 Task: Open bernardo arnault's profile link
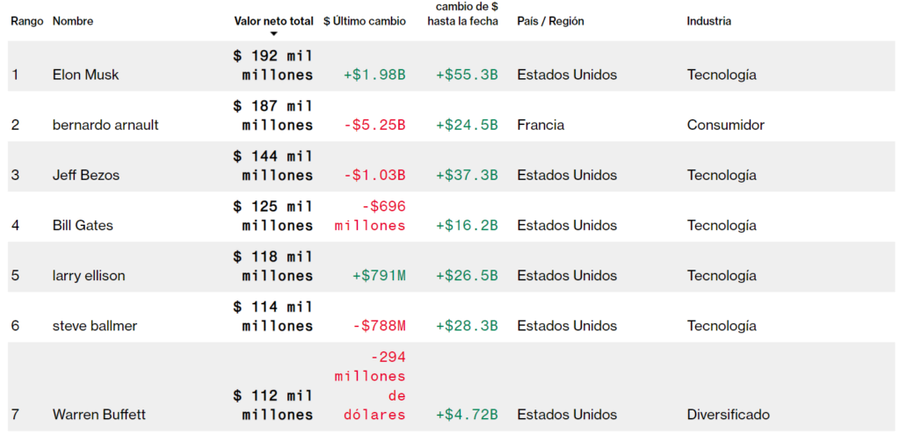[105, 125]
